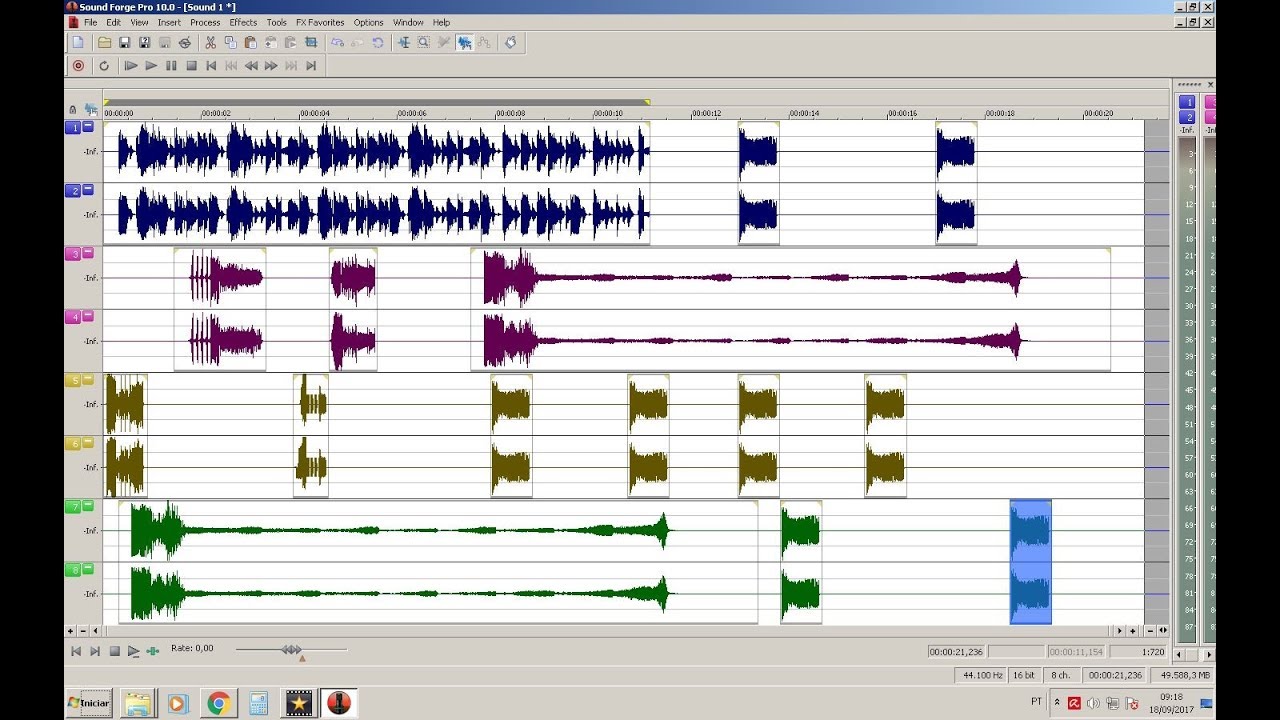Trim the selection with the Crop icon
The height and width of the screenshot is (720, 1280).
click(x=311, y=42)
